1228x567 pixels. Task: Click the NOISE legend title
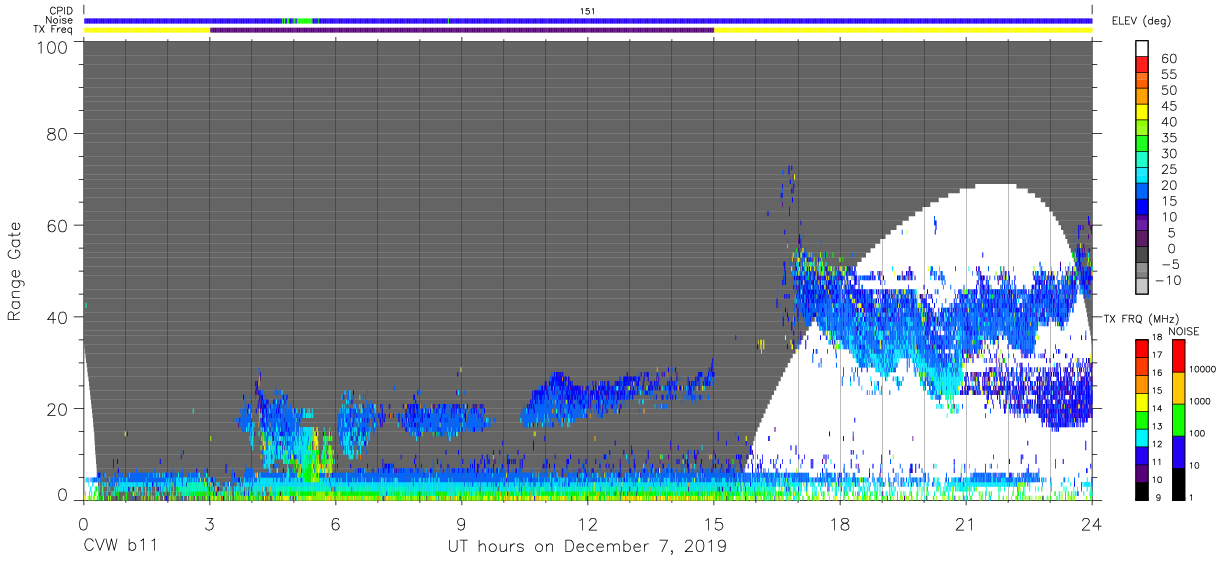pos(1185,331)
